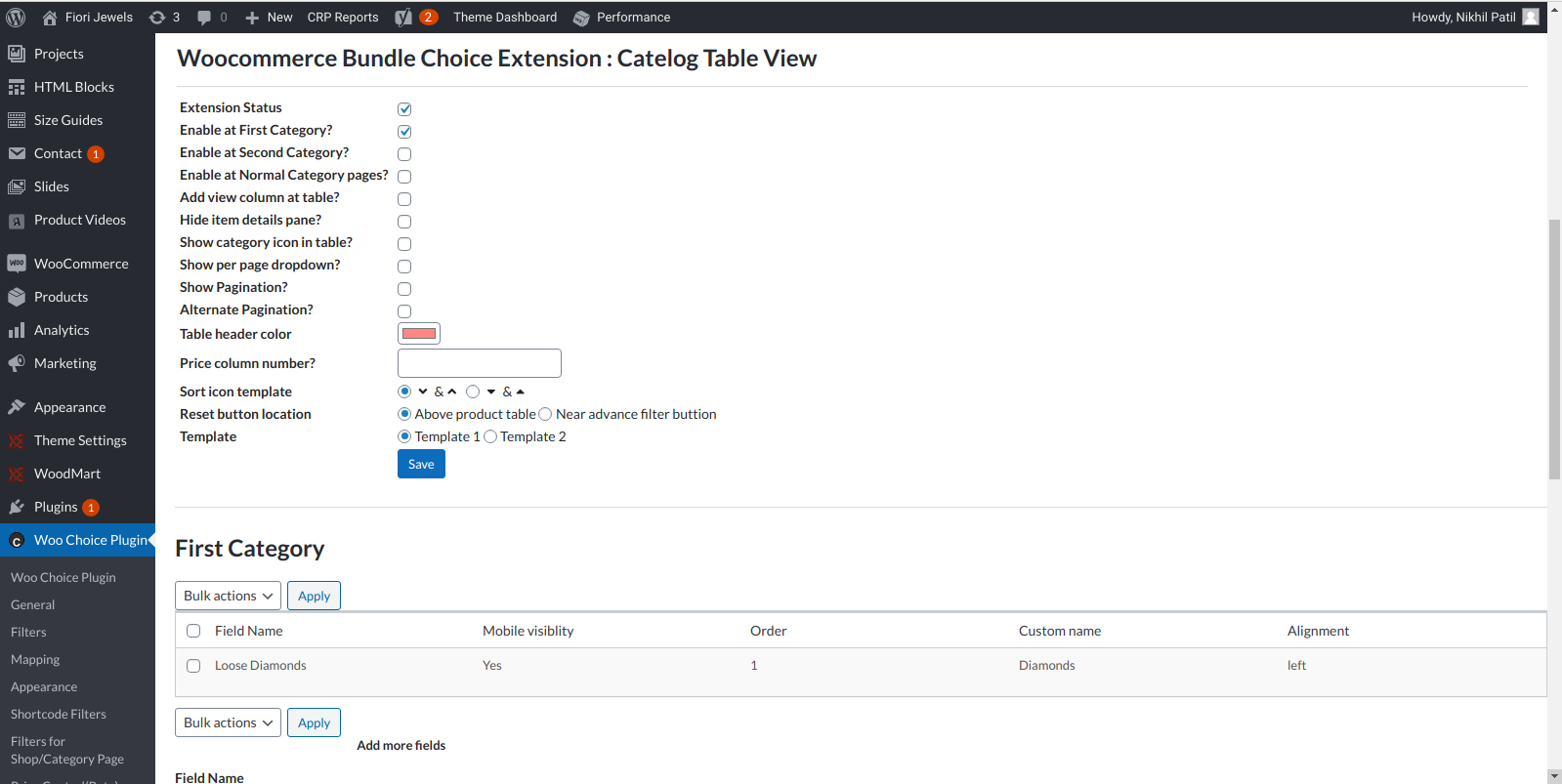This screenshot has width=1562, height=784.
Task: Click the 'left' alignment cell
Action: pyautogui.click(x=1296, y=666)
